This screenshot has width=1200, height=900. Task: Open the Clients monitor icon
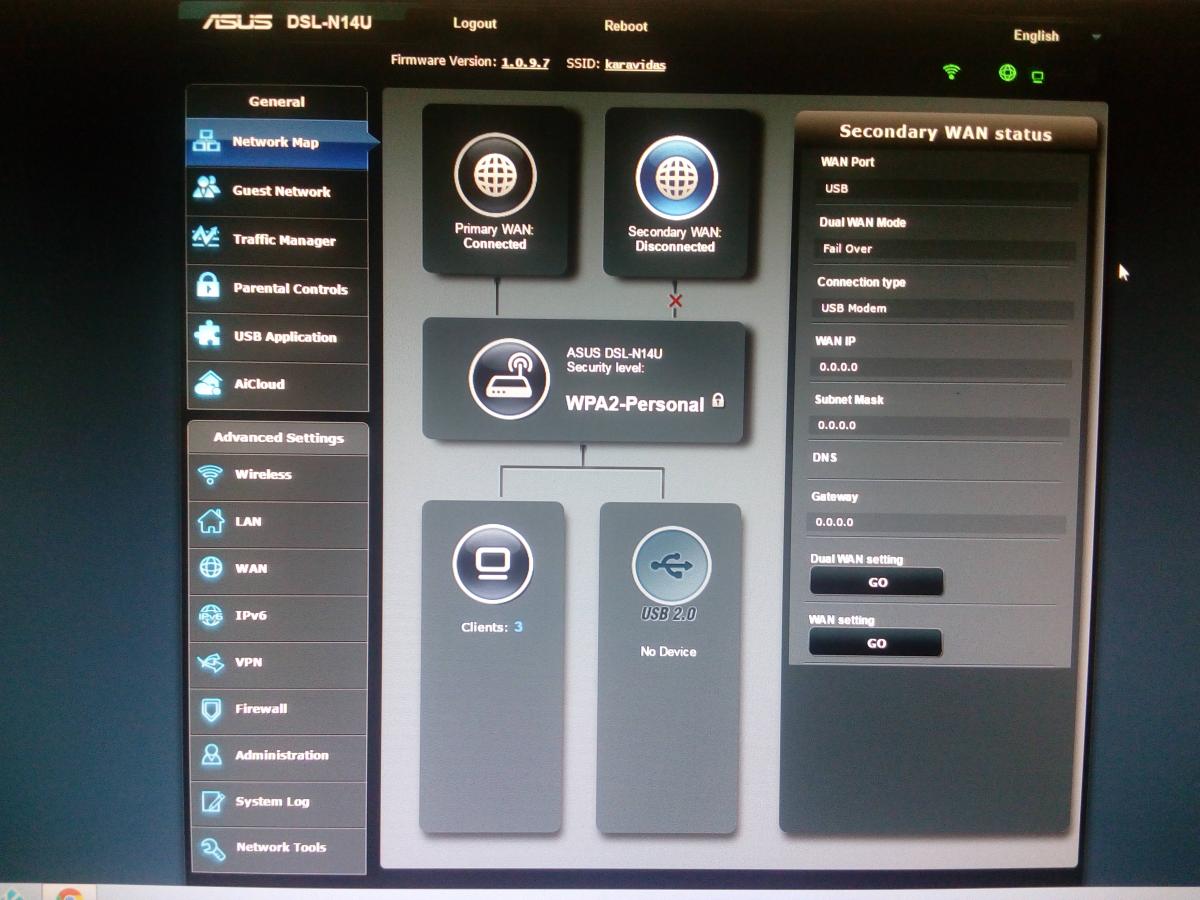click(x=492, y=564)
